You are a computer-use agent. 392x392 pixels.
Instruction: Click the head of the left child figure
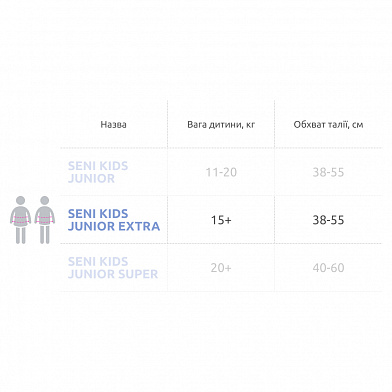(20, 200)
